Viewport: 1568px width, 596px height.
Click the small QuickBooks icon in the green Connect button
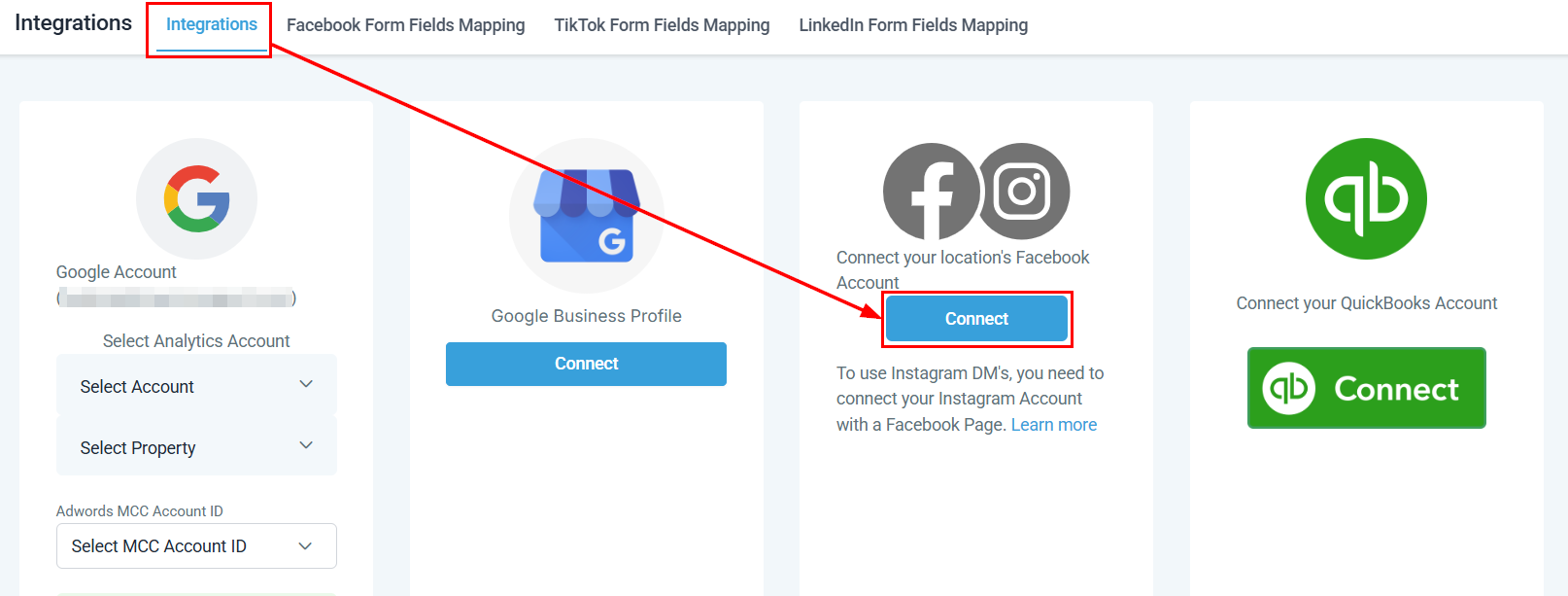pos(1289,388)
